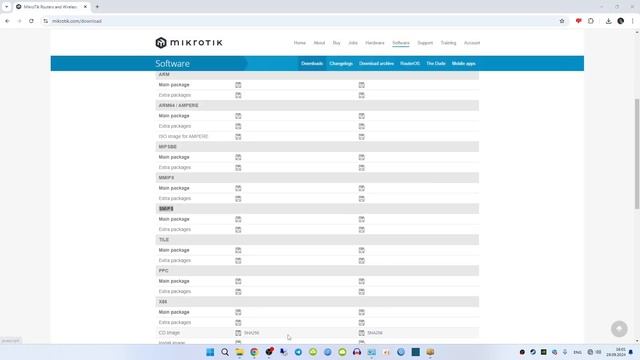Open the Home navigation link
This screenshot has width=640, height=360.
coord(300,43)
